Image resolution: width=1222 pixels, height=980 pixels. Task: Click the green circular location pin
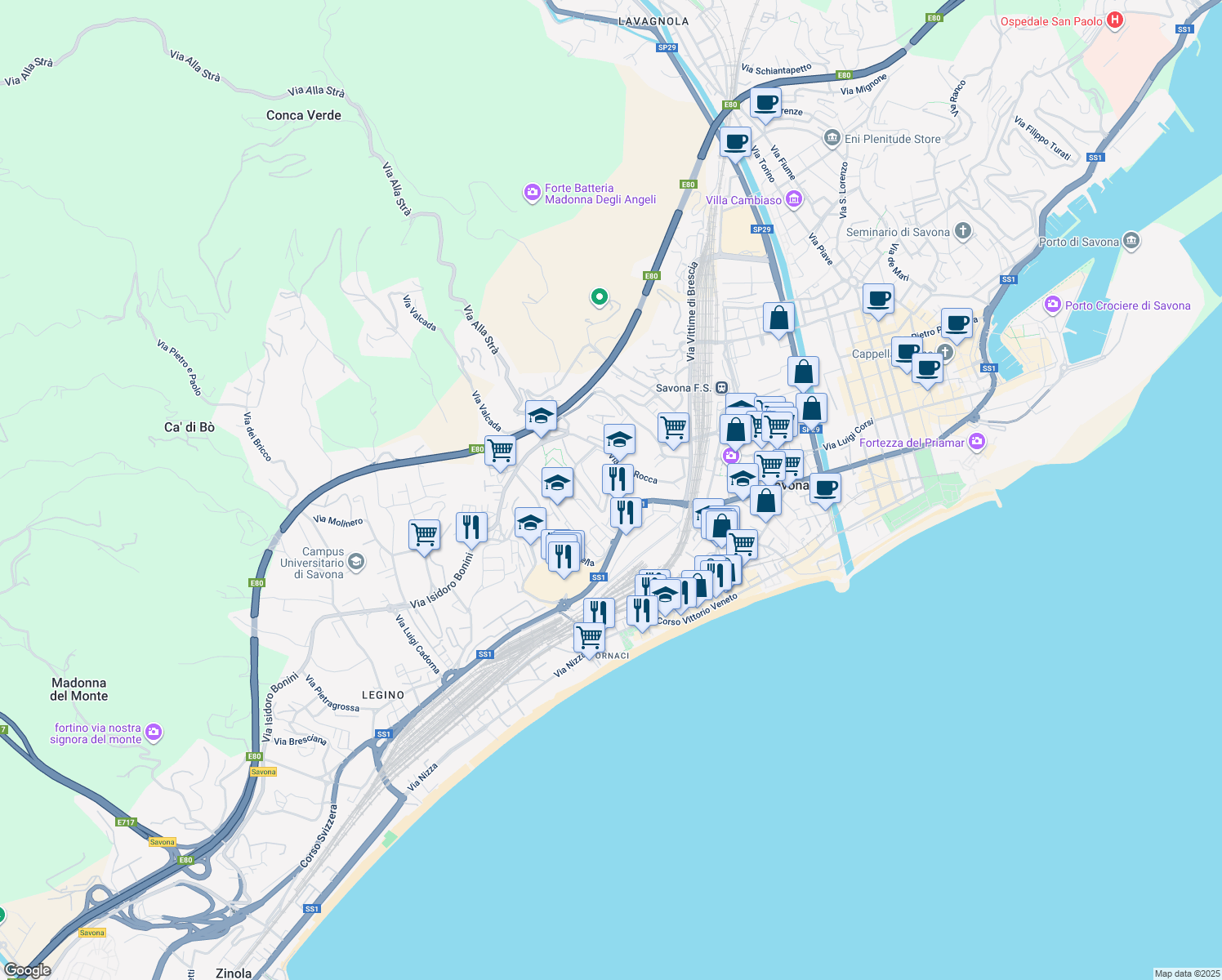[599, 297]
